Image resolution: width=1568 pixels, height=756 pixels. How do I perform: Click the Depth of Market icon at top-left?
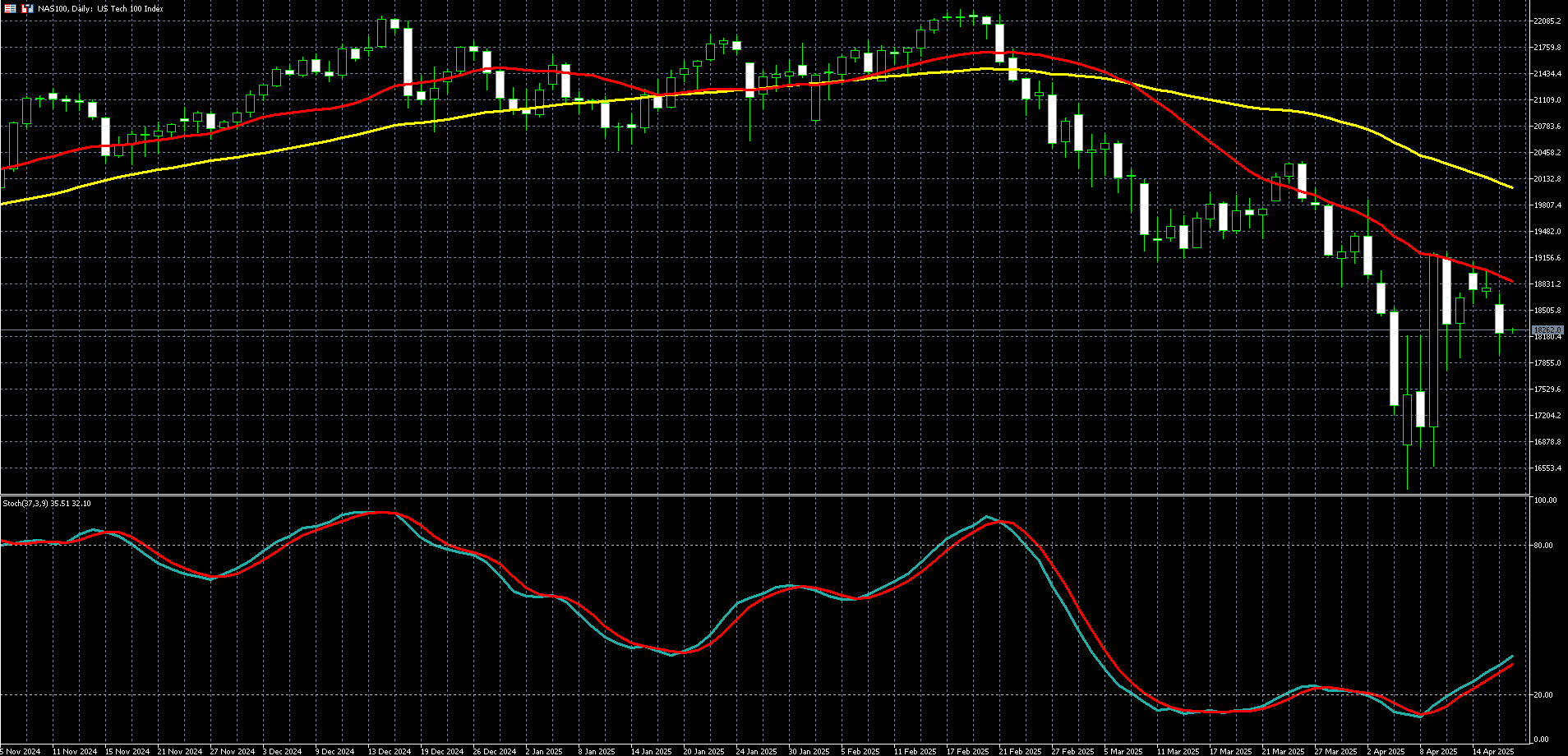pos(11,8)
